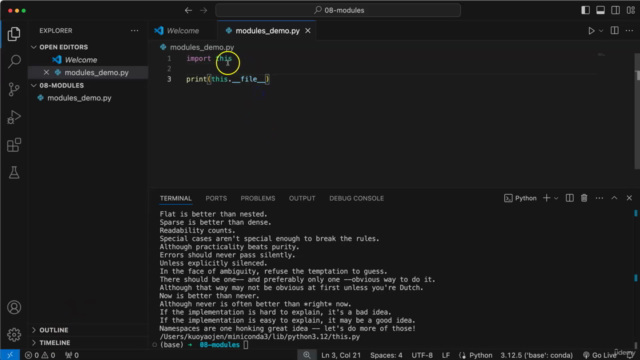This screenshot has height=360, width=640.
Task: Click the 08-modules command center search box
Action: pyautogui.click(x=338, y=10)
